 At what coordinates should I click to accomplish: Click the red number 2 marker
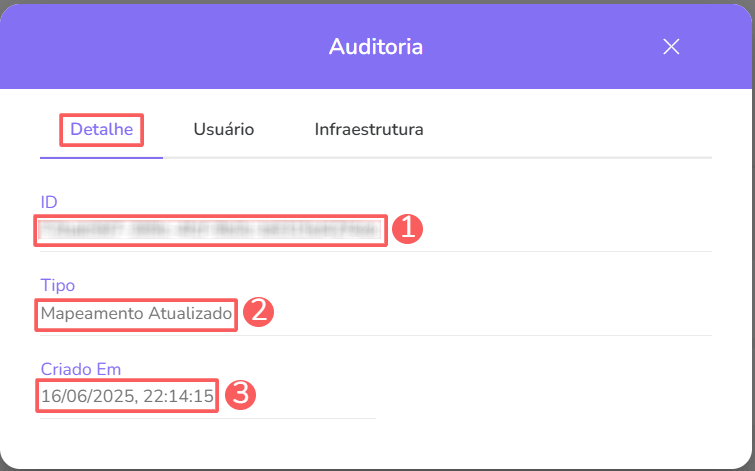pyautogui.click(x=258, y=312)
